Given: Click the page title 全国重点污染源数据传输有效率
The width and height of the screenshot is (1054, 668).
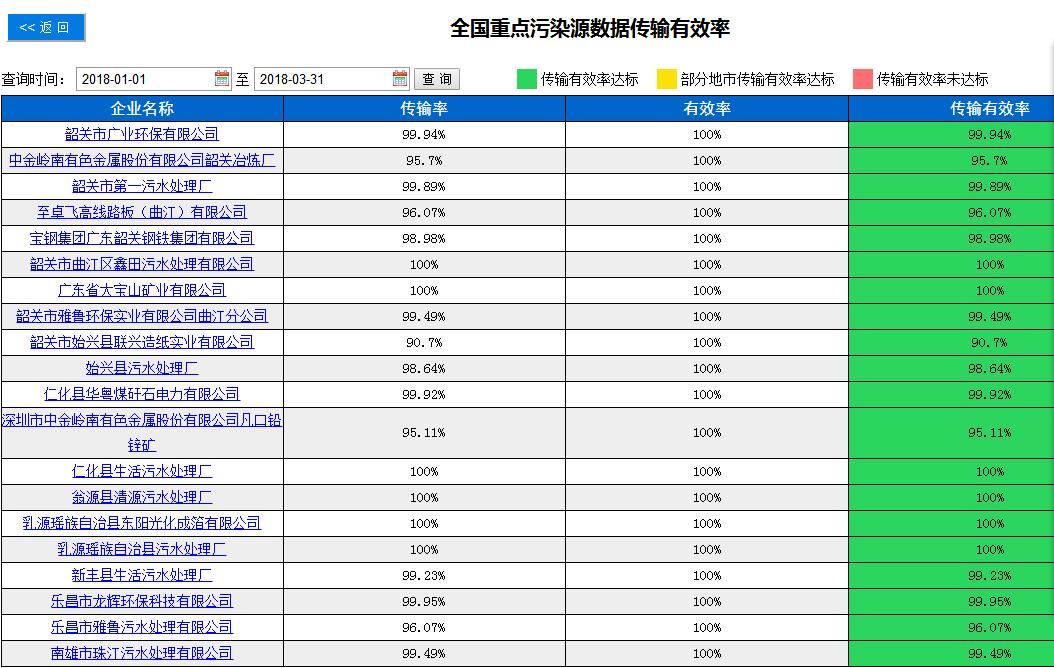Looking at the screenshot, I should pyautogui.click(x=590, y=28).
